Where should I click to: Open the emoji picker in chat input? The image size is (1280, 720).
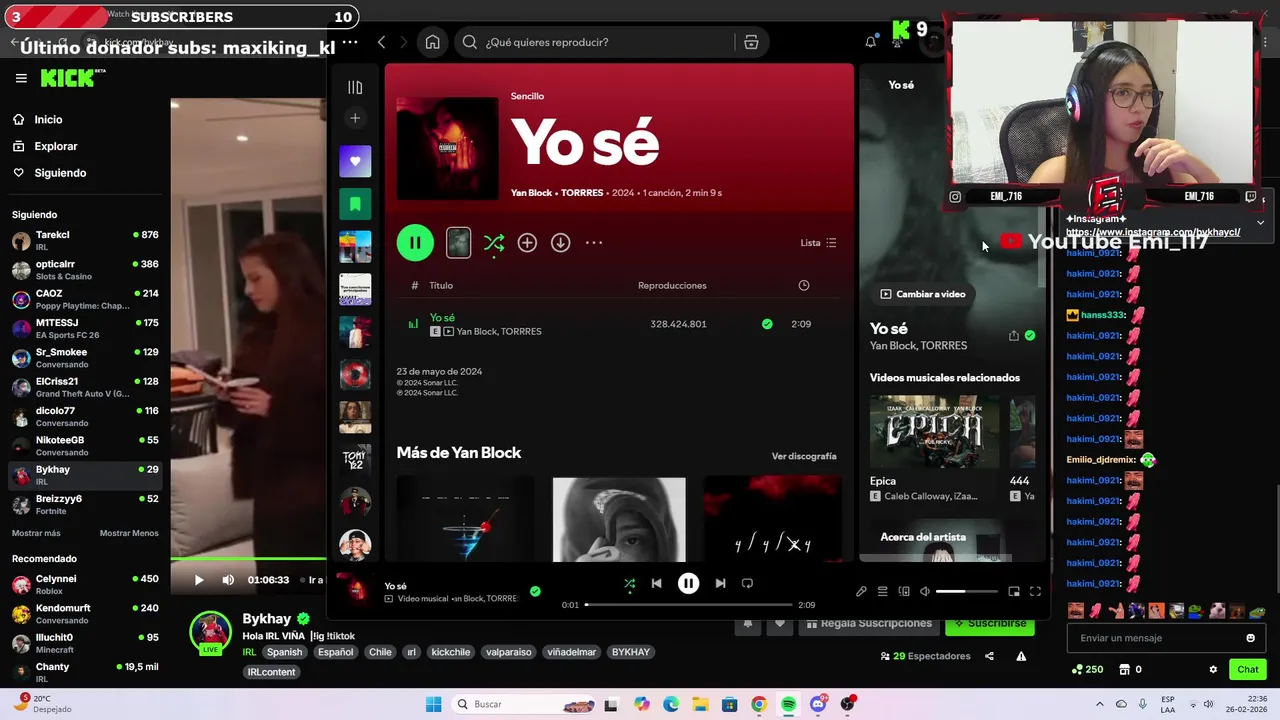click(x=1250, y=638)
